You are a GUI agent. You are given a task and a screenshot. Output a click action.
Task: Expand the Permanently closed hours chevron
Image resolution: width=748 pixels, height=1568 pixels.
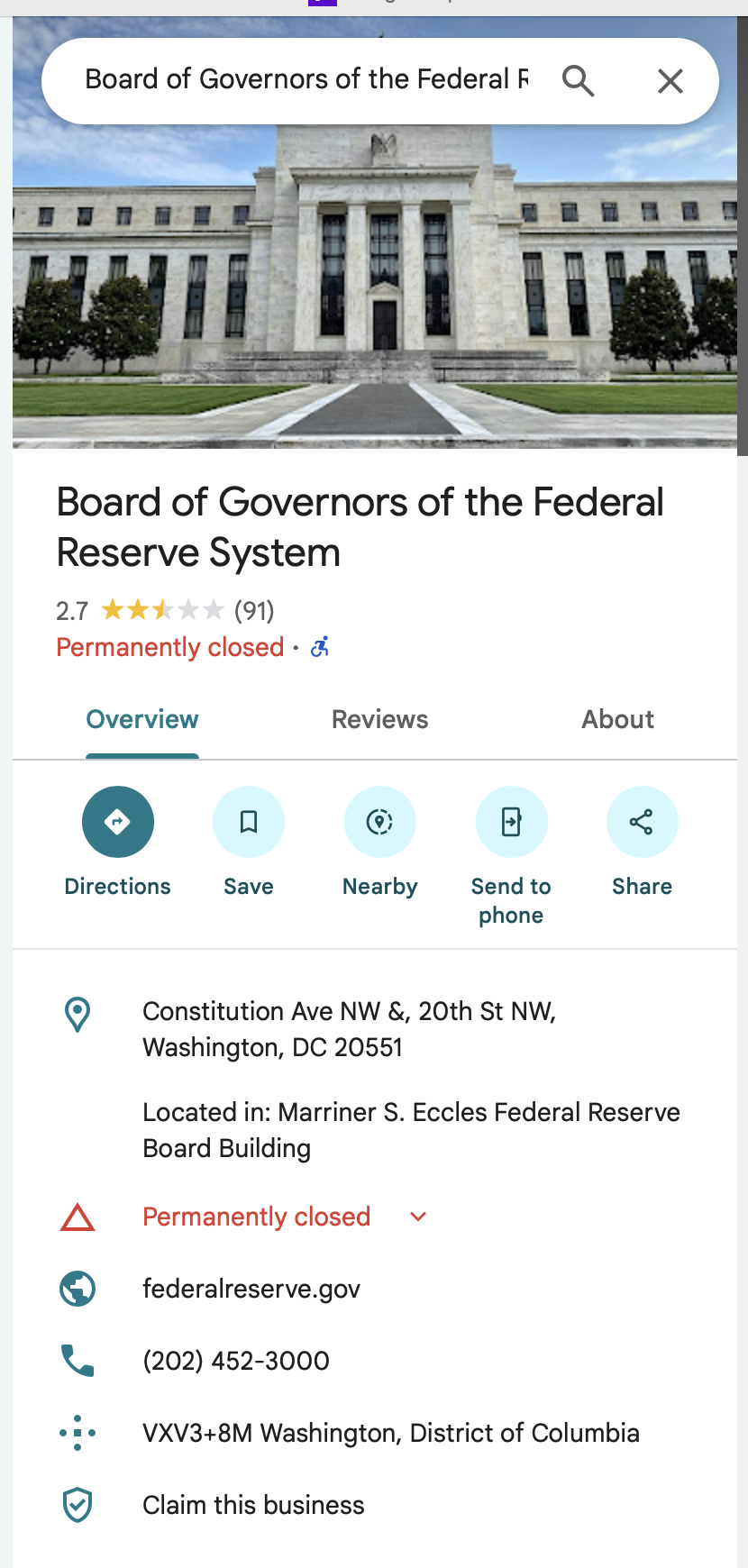coord(417,1217)
